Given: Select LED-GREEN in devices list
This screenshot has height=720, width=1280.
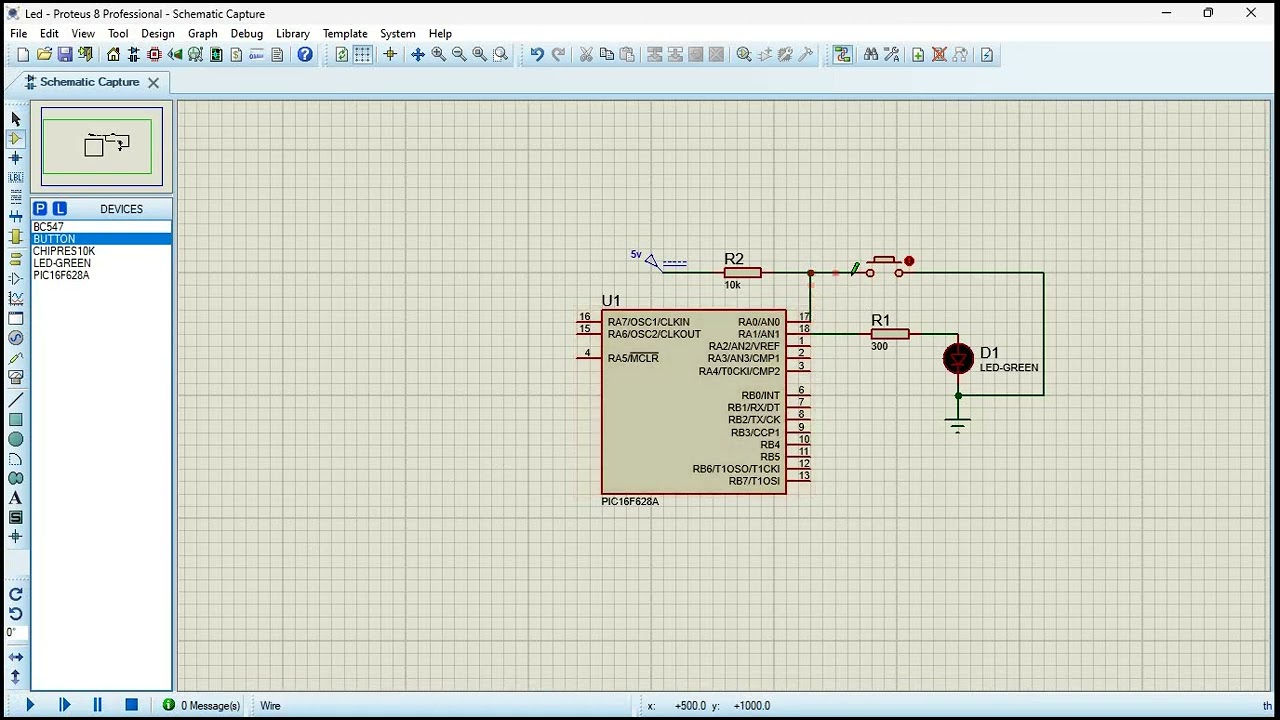Looking at the screenshot, I should tap(101, 263).
